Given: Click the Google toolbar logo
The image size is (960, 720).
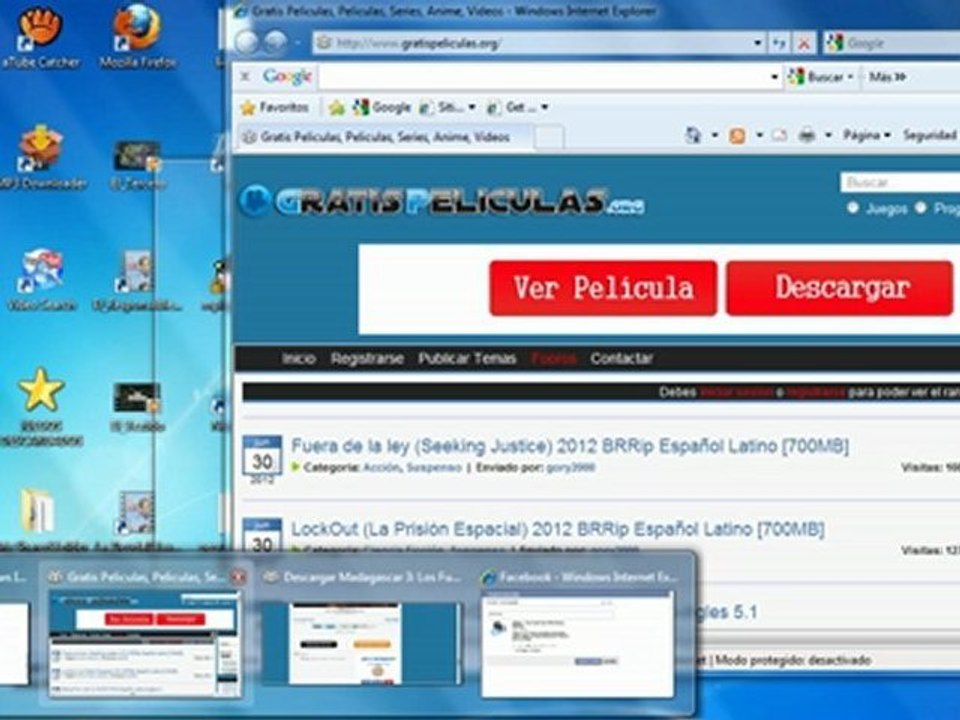Looking at the screenshot, I should 287,77.
